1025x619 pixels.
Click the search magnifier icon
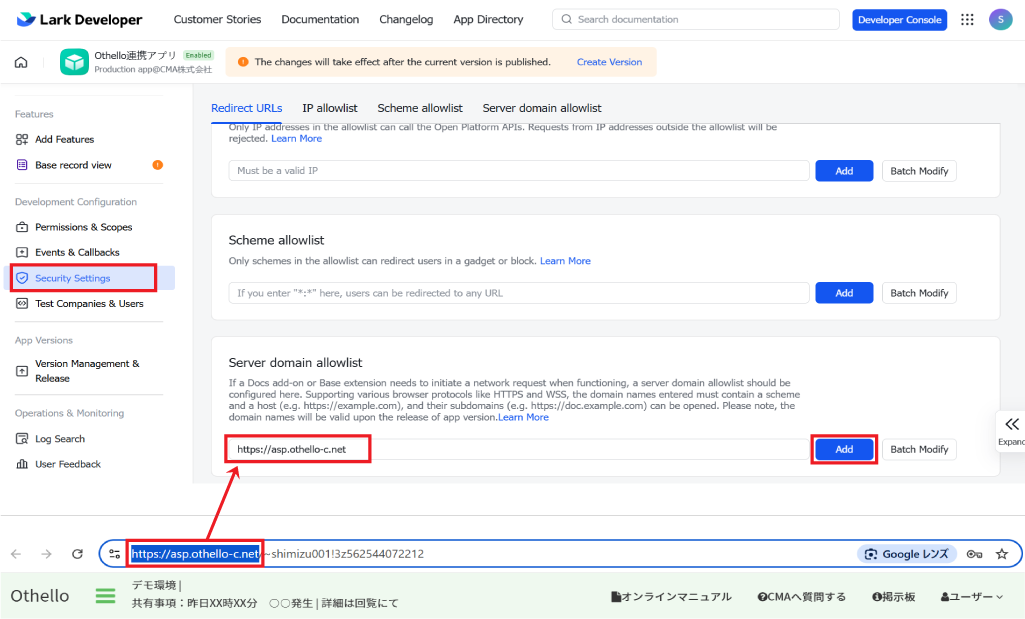[x=567, y=20]
